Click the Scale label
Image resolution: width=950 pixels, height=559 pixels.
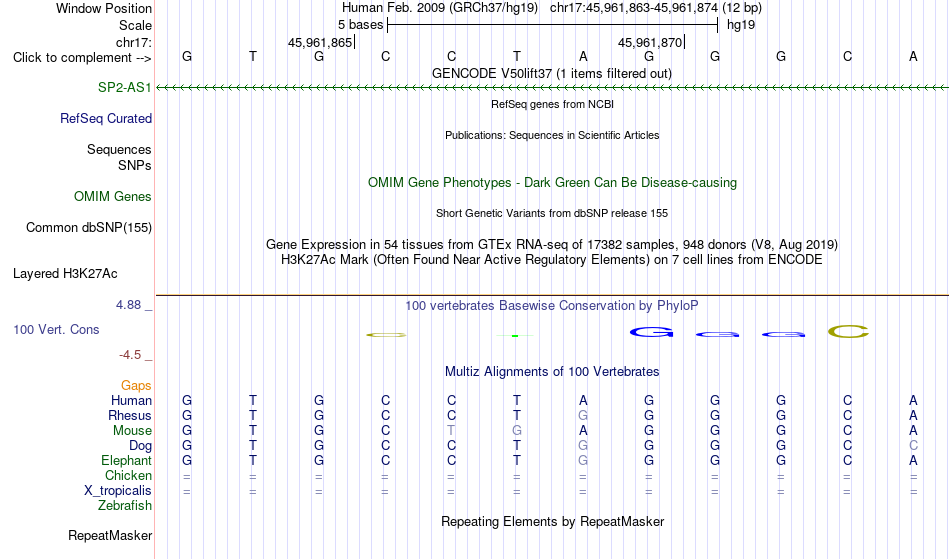tap(136, 26)
